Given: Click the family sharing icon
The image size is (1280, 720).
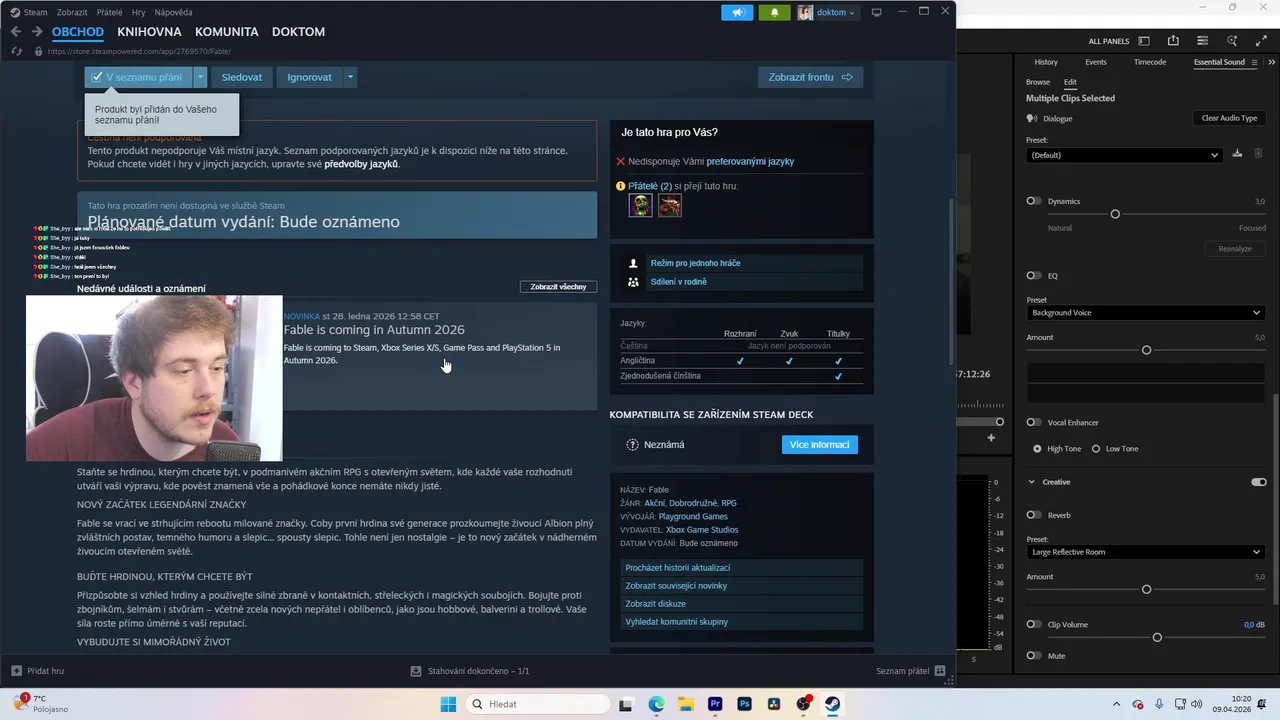Looking at the screenshot, I should click(x=633, y=282).
